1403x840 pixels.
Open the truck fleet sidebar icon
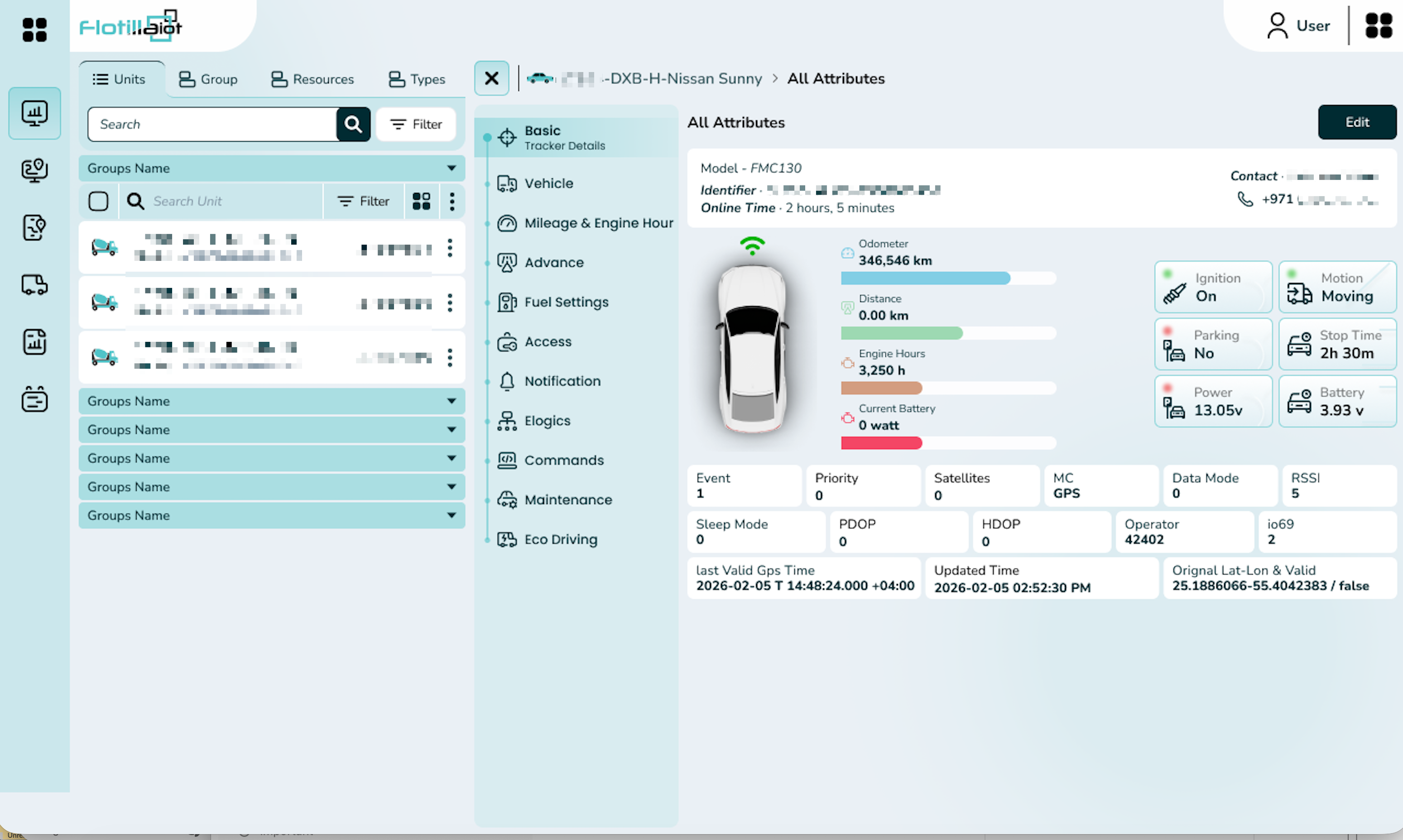(34, 285)
